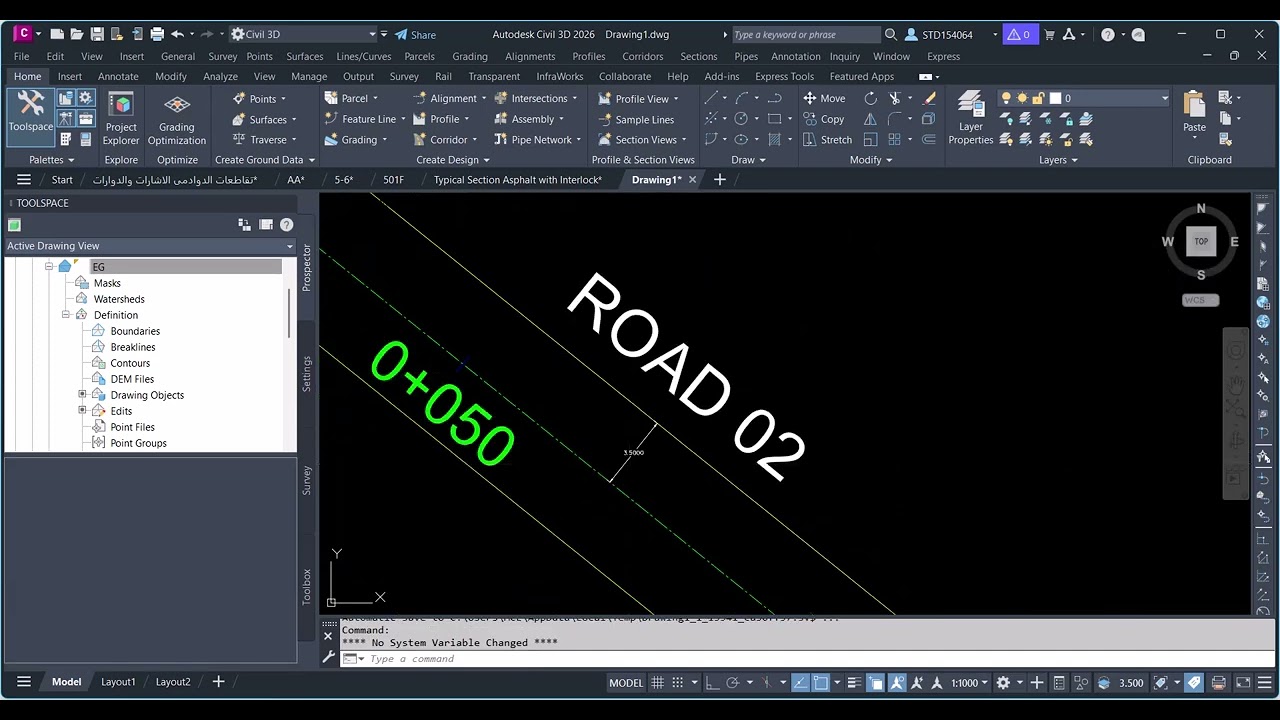Toggle drawing grid display in status bar
This screenshot has height=720, width=1280.
[657, 683]
